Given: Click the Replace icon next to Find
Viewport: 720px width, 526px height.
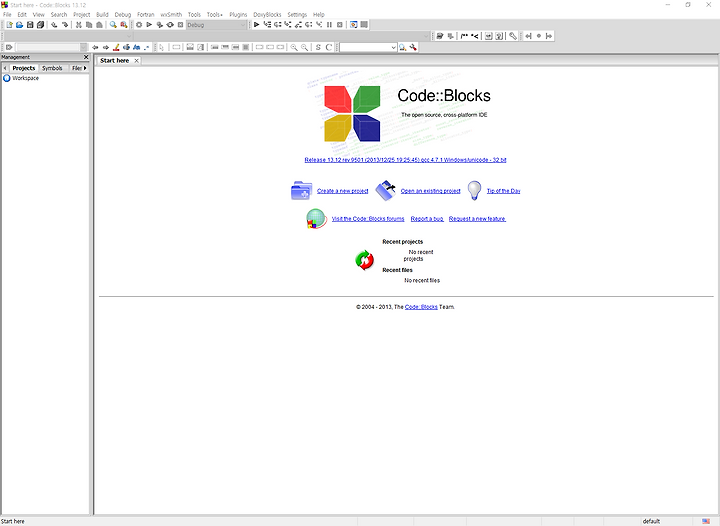Looking at the screenshot, I should click(x=124, y=25).
